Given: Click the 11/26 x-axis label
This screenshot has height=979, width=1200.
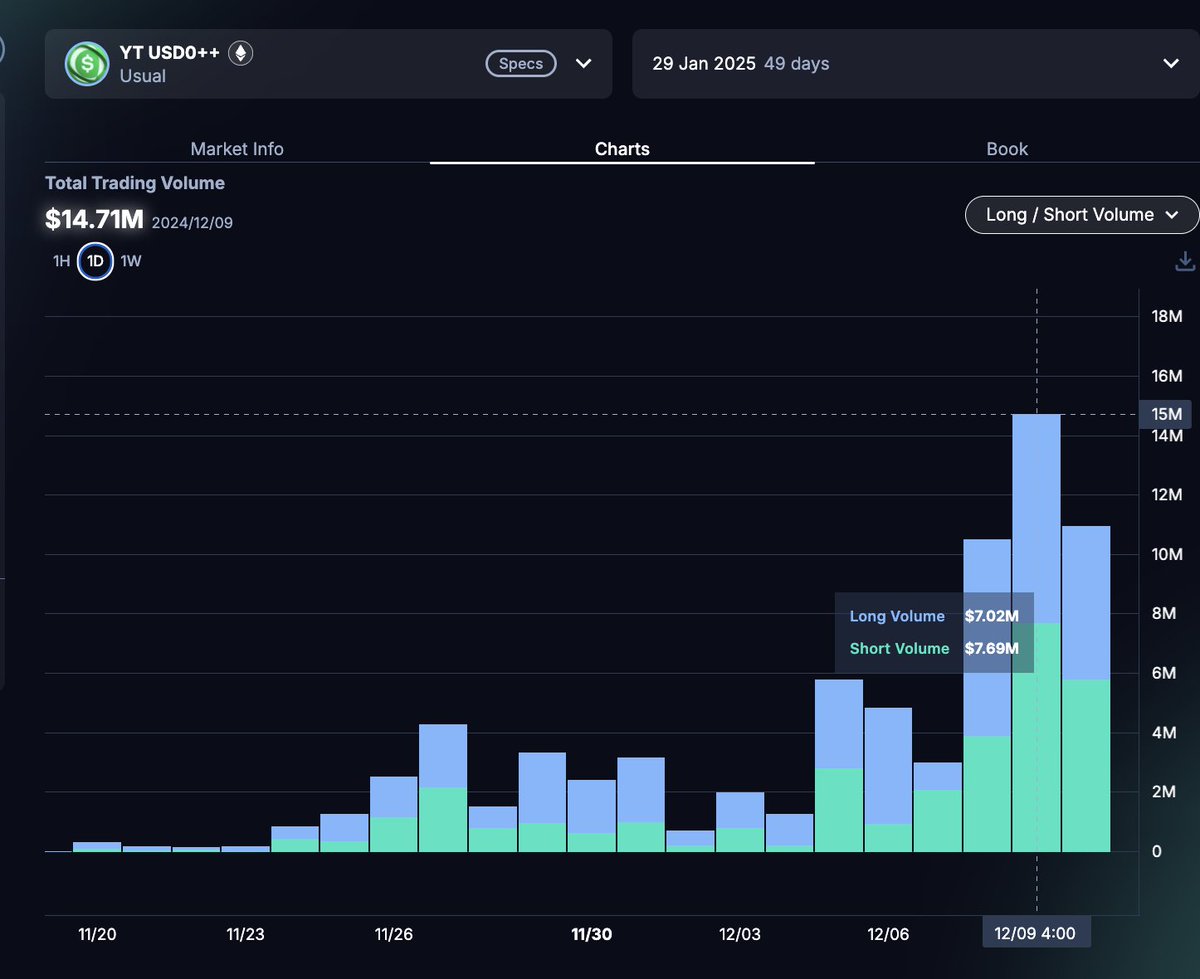Looking at the screenshot, I should pos(393,934).
